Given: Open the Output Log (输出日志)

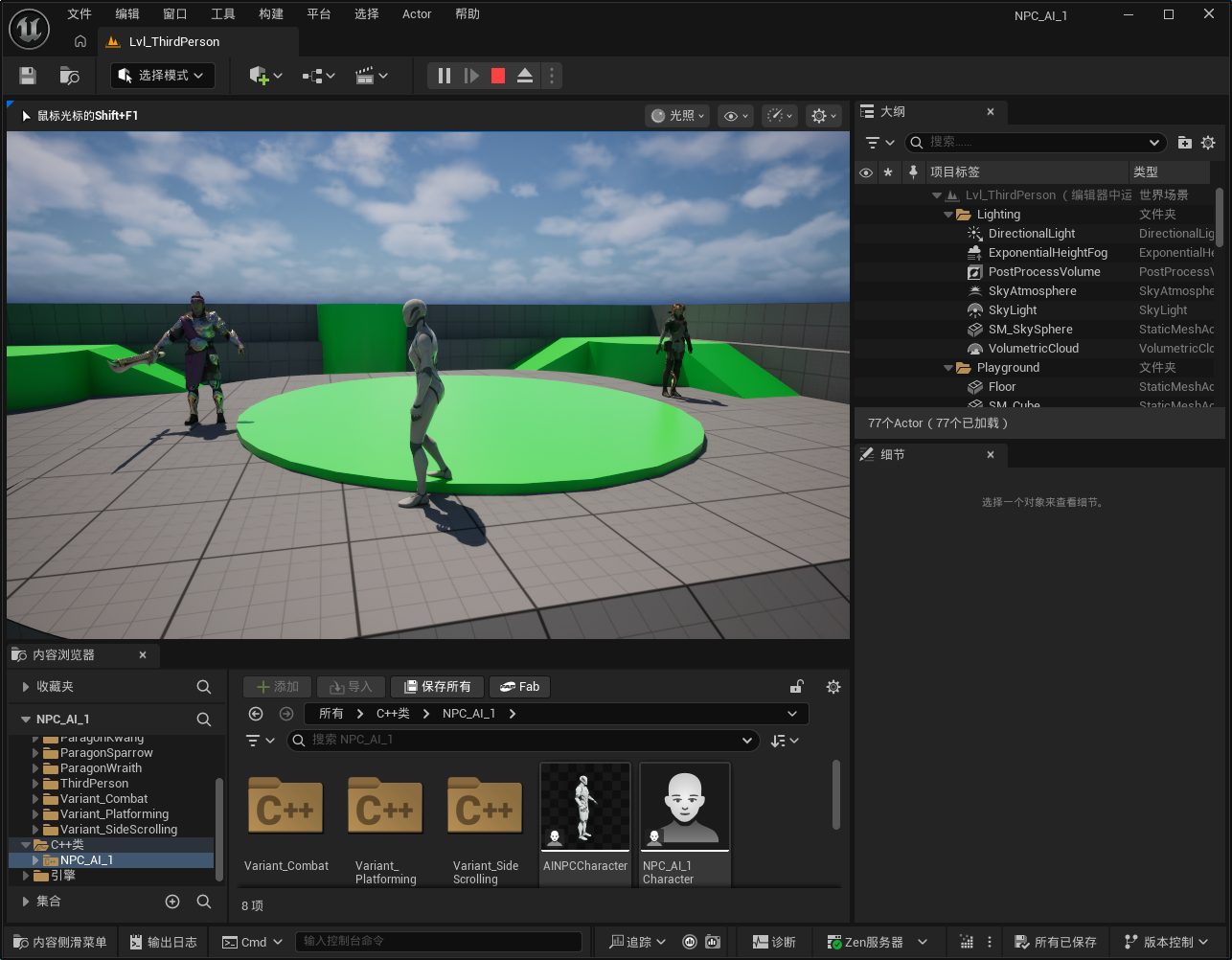Looking at the screenshot, I should pyautogui.click(x=164, y=943).
